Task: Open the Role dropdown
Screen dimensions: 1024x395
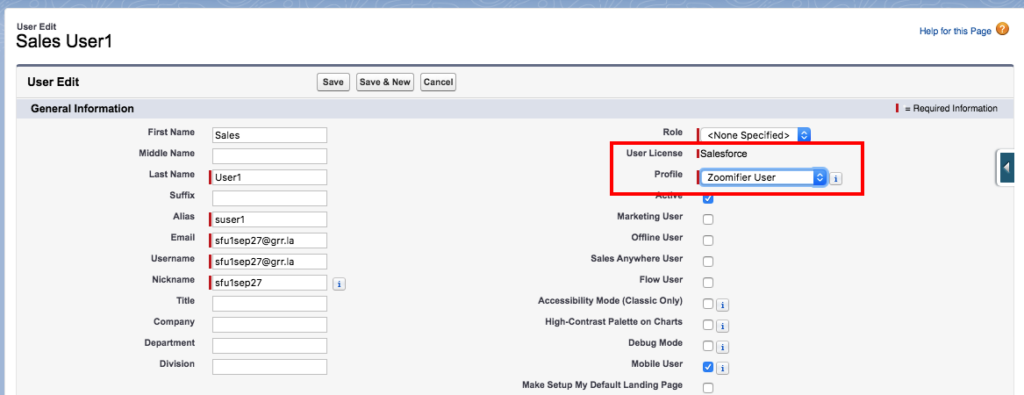Action: click(755, 135)
